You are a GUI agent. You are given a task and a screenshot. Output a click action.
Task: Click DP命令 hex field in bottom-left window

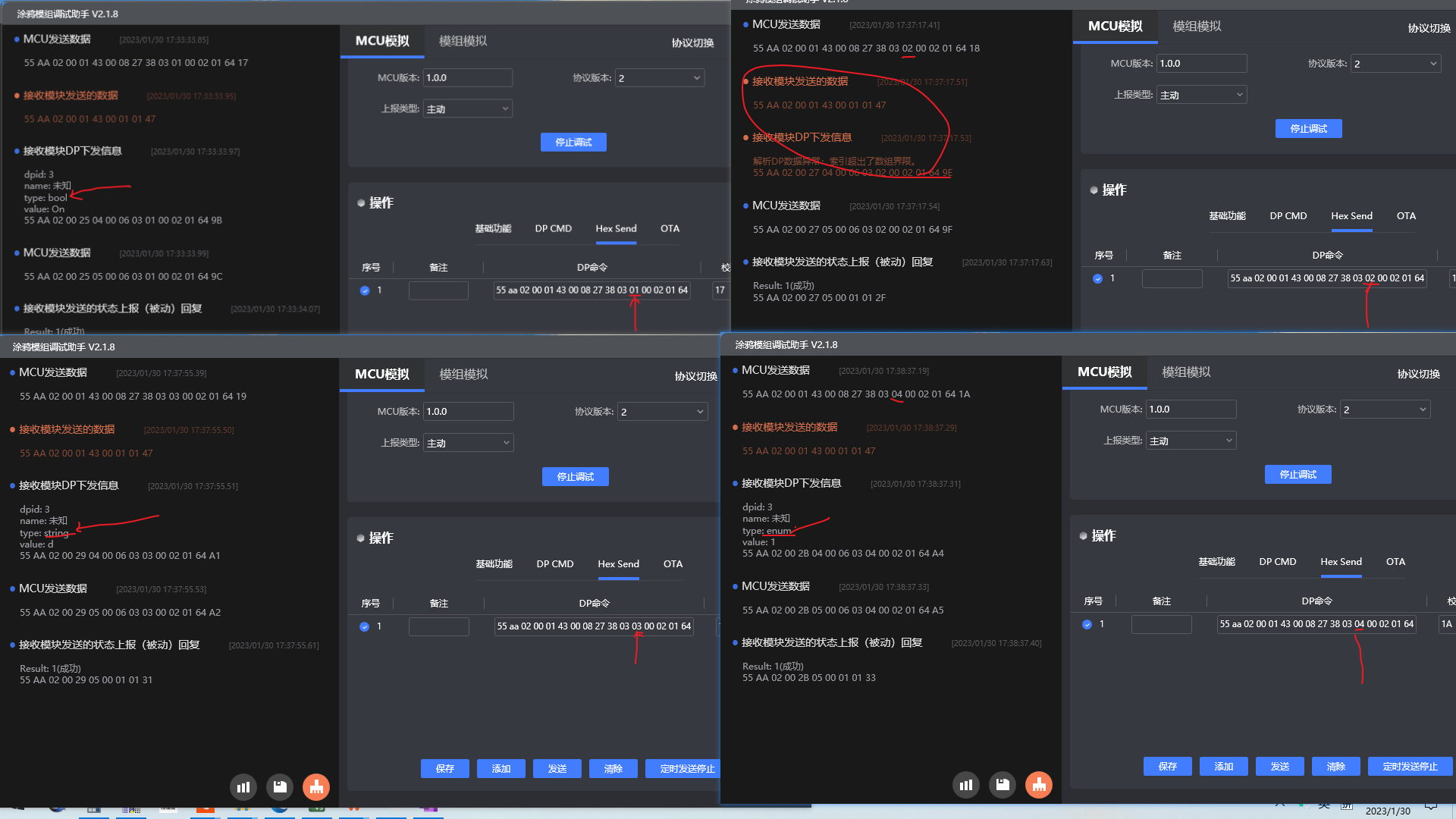594,626
